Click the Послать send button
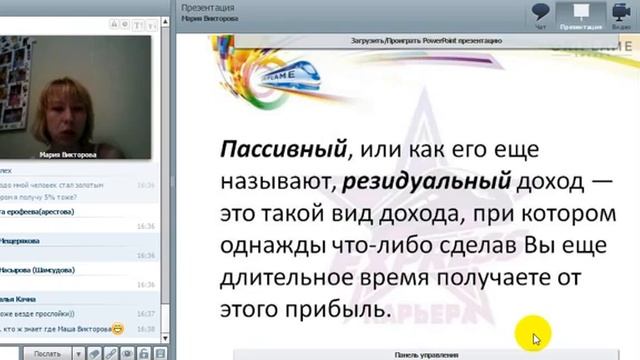 [47, 353]
